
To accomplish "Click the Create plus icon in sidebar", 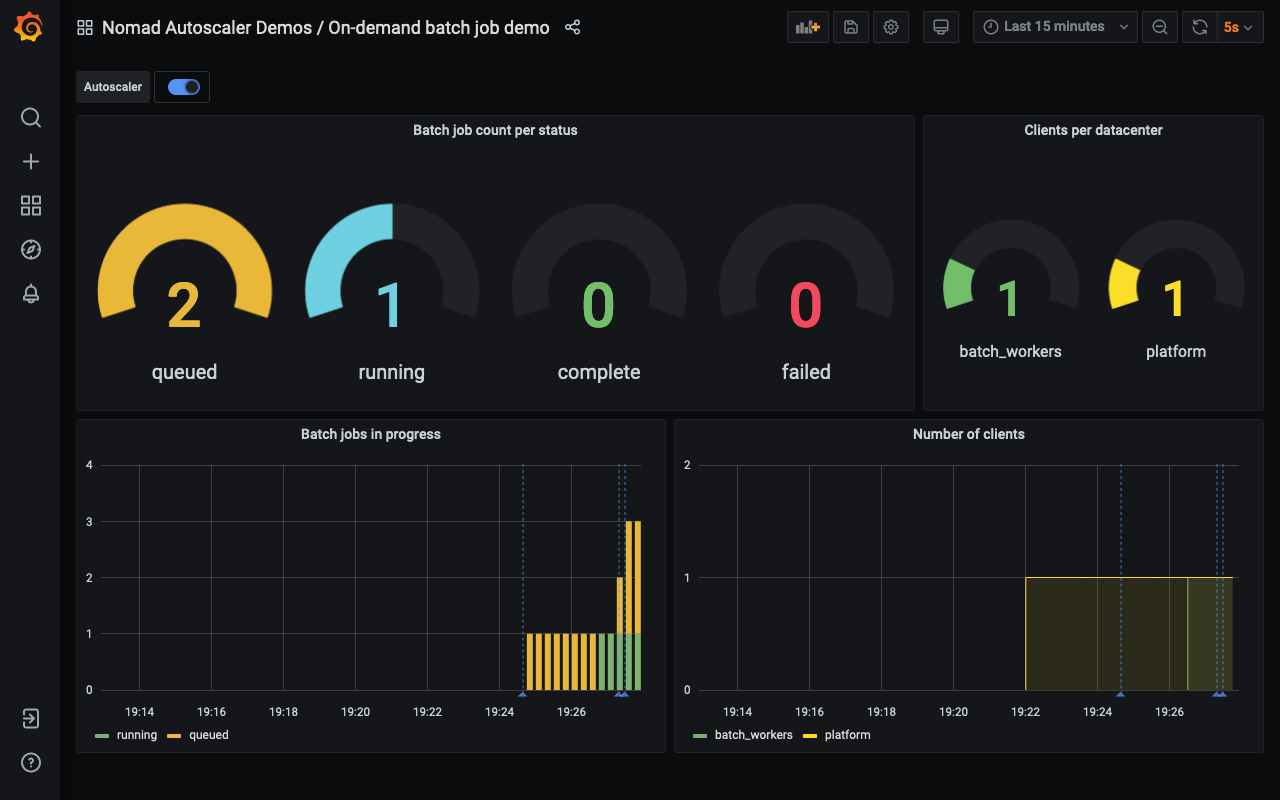I will (31, 162).
